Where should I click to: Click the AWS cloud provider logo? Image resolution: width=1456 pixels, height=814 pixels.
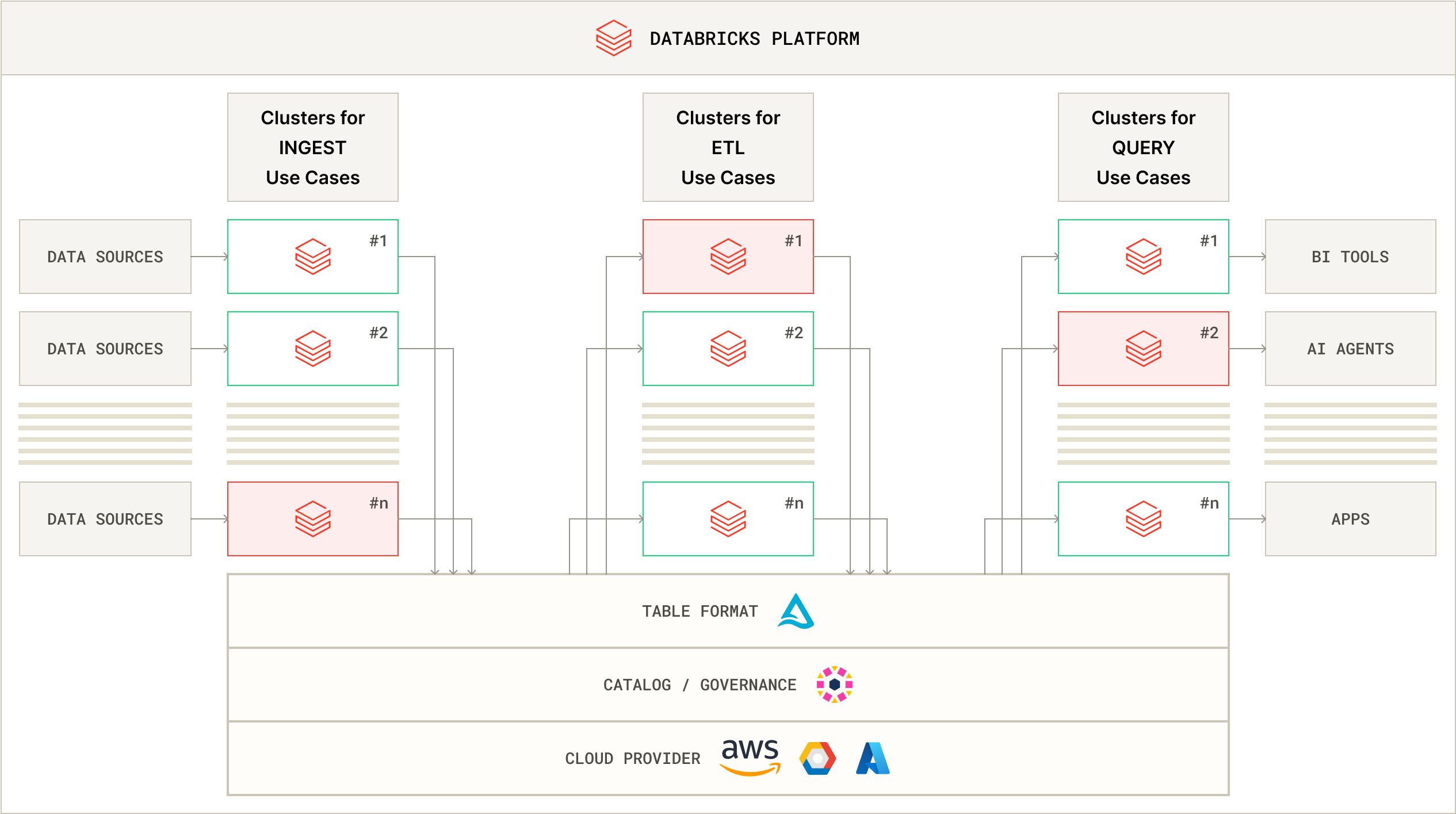(x=750, y=757)
